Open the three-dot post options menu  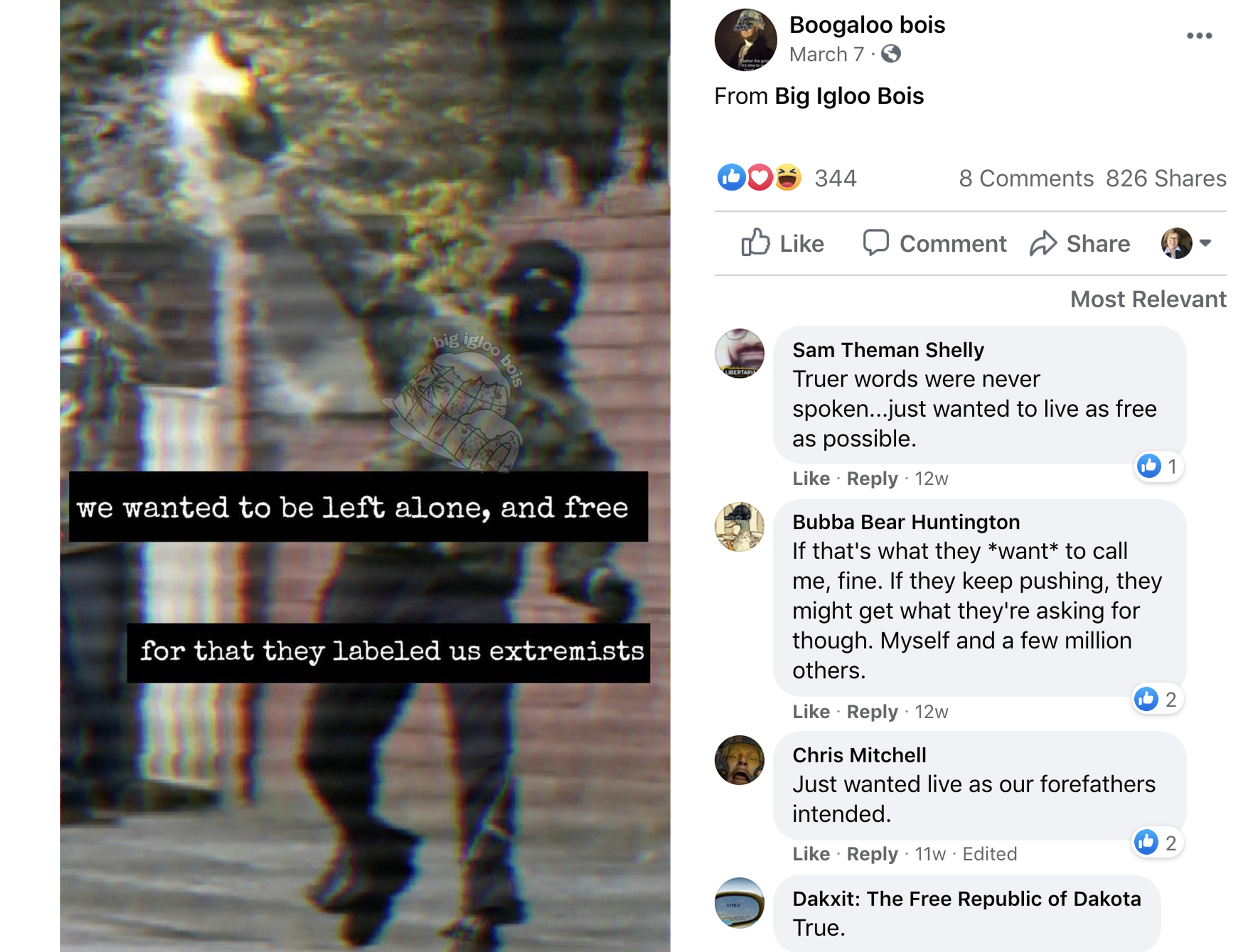tap(1199, 36)
